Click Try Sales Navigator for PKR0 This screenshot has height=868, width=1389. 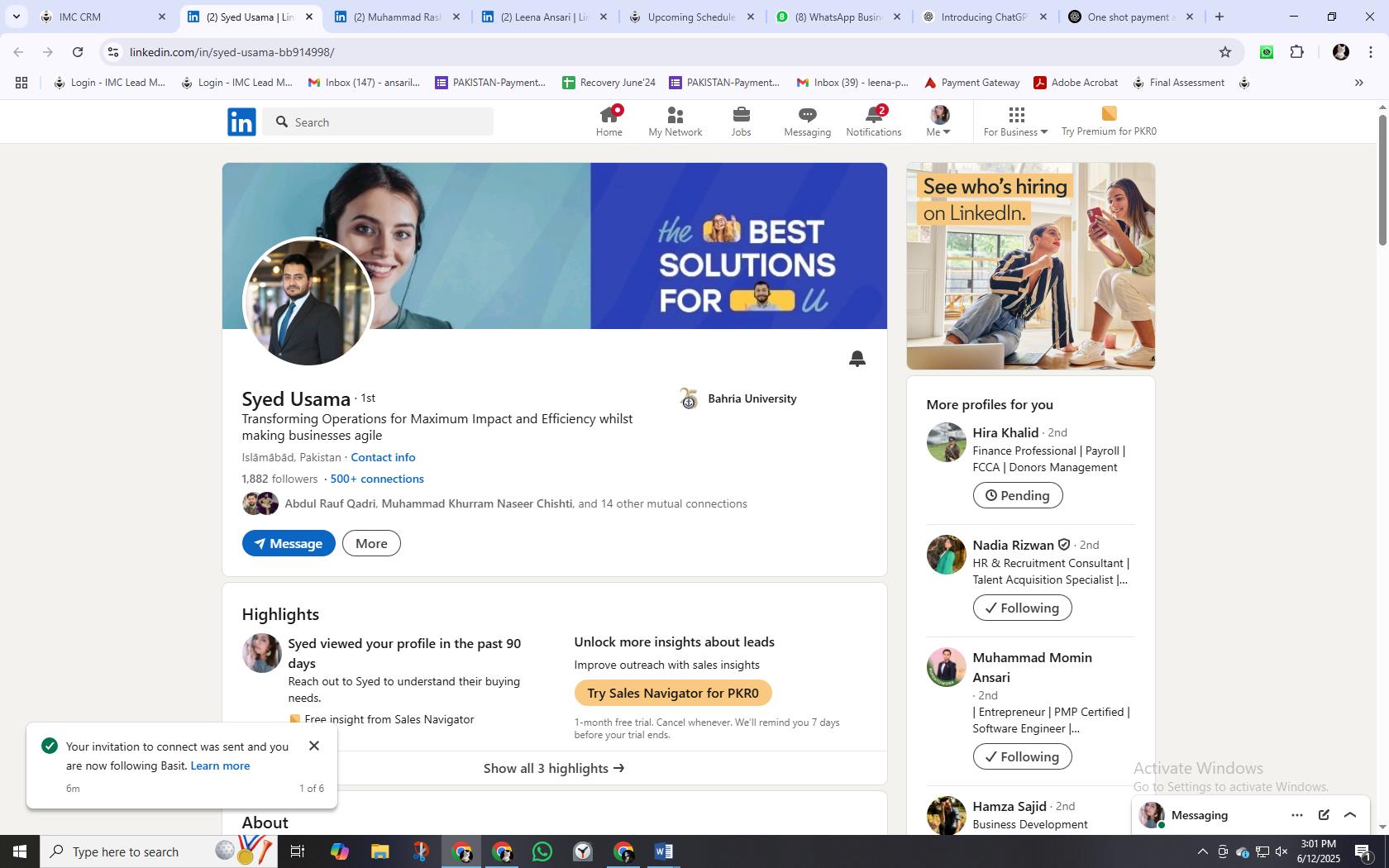tap(673, 693)
